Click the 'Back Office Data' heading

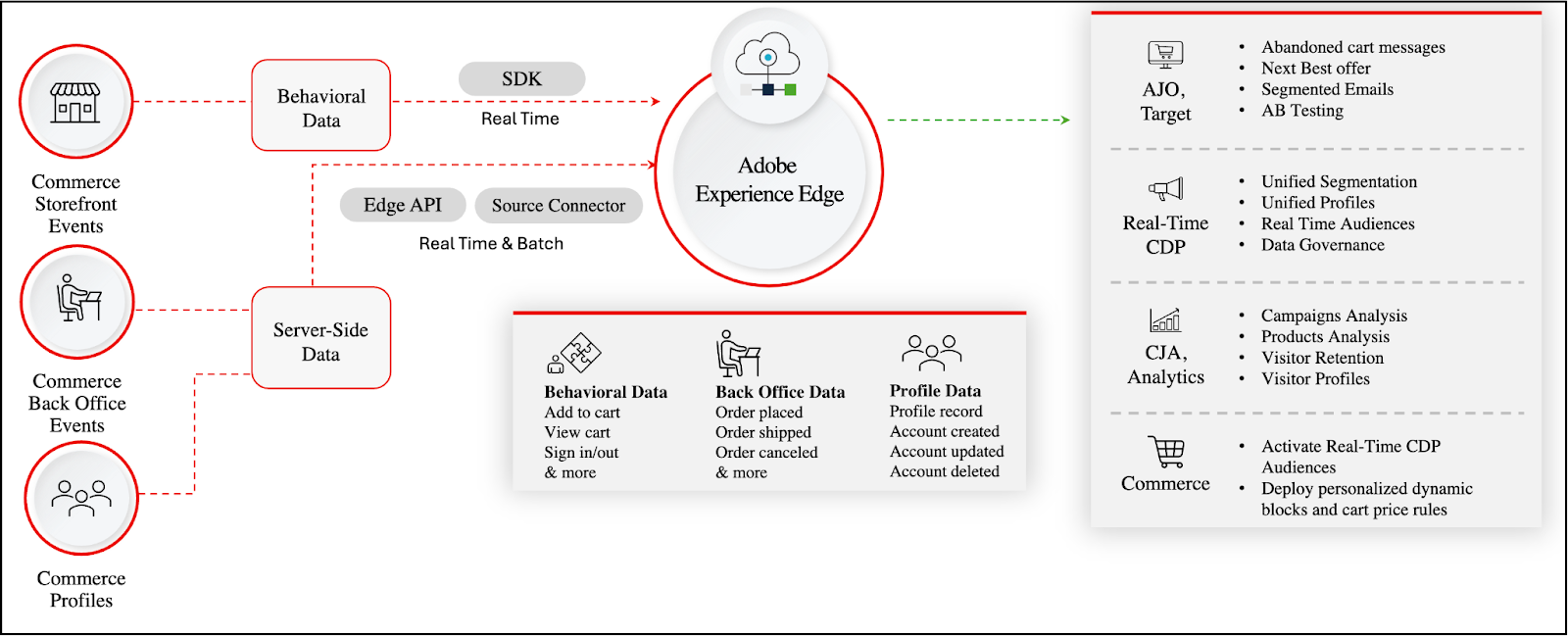780,392
